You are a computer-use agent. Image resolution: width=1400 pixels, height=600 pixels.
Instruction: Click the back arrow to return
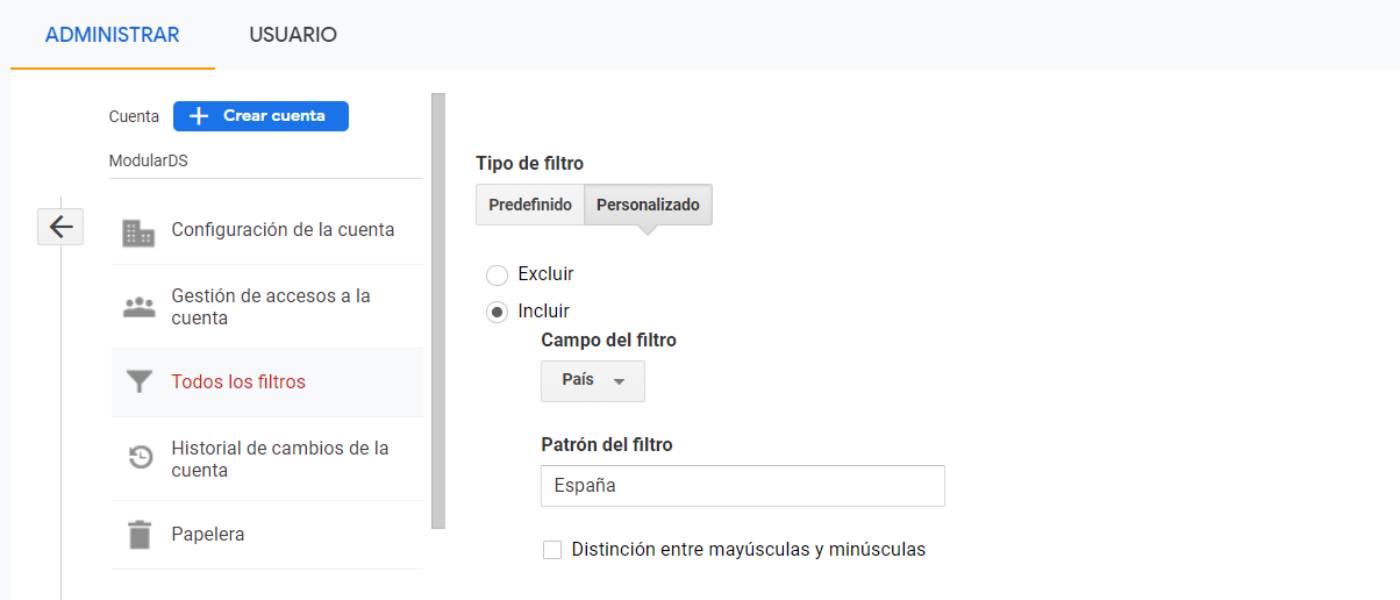tap(62, 228)
